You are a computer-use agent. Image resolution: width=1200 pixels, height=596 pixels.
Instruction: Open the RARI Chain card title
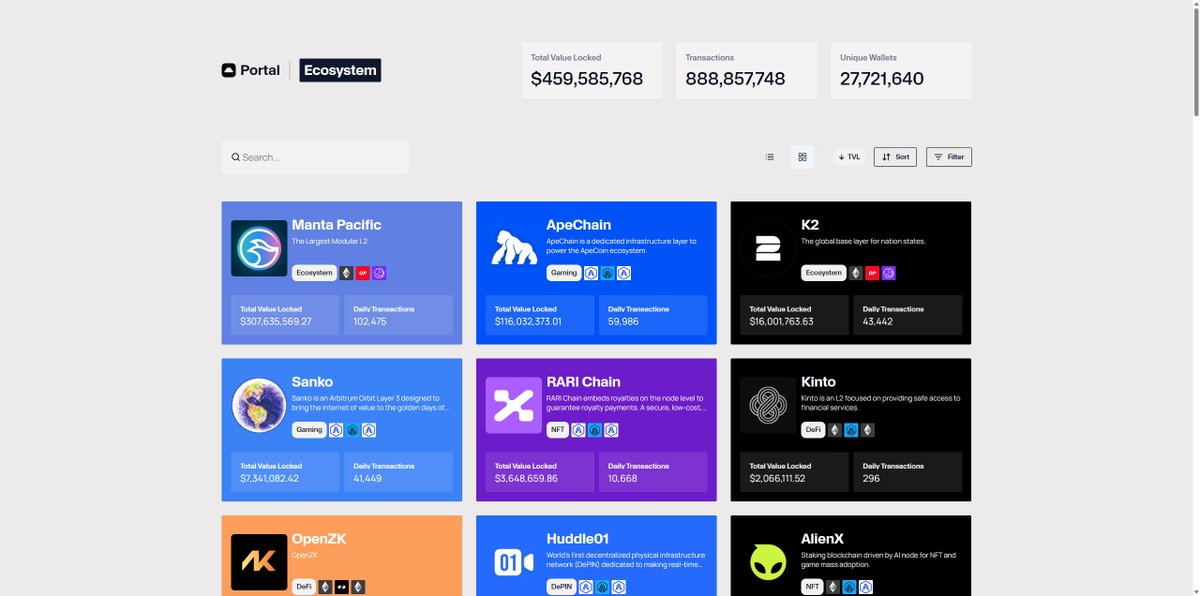coord(584,382)
